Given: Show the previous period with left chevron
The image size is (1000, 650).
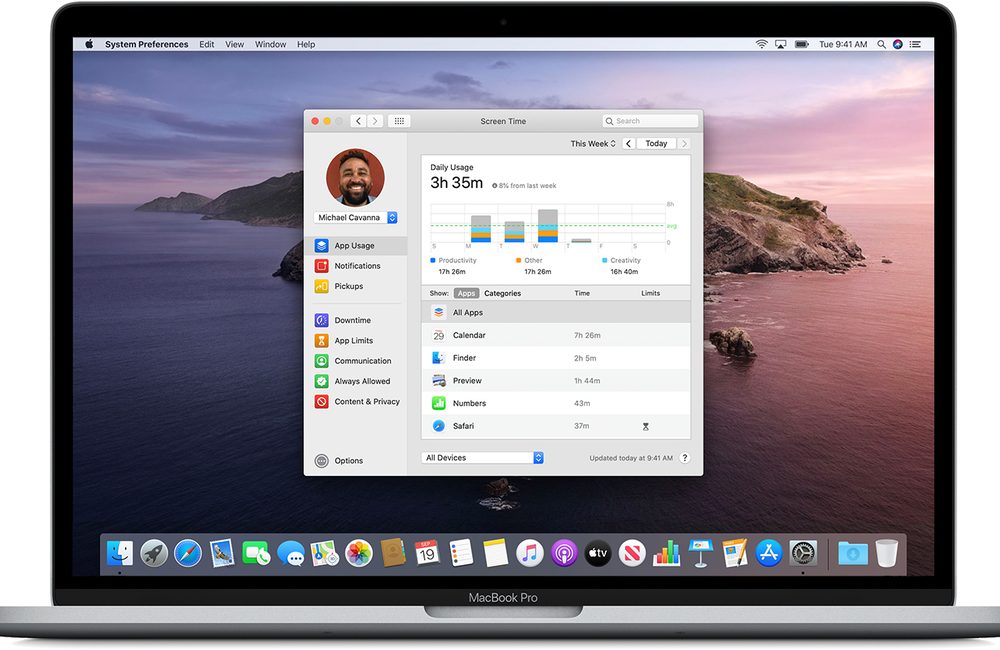Looking at the screenshot, I should pos(629,144).
